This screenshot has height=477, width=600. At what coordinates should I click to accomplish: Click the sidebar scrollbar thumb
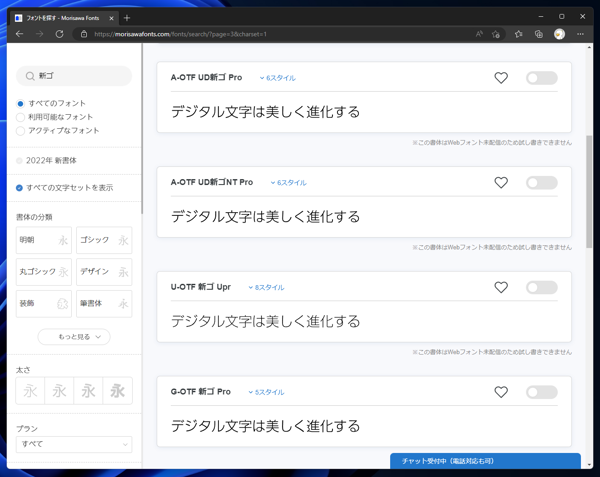142,129
